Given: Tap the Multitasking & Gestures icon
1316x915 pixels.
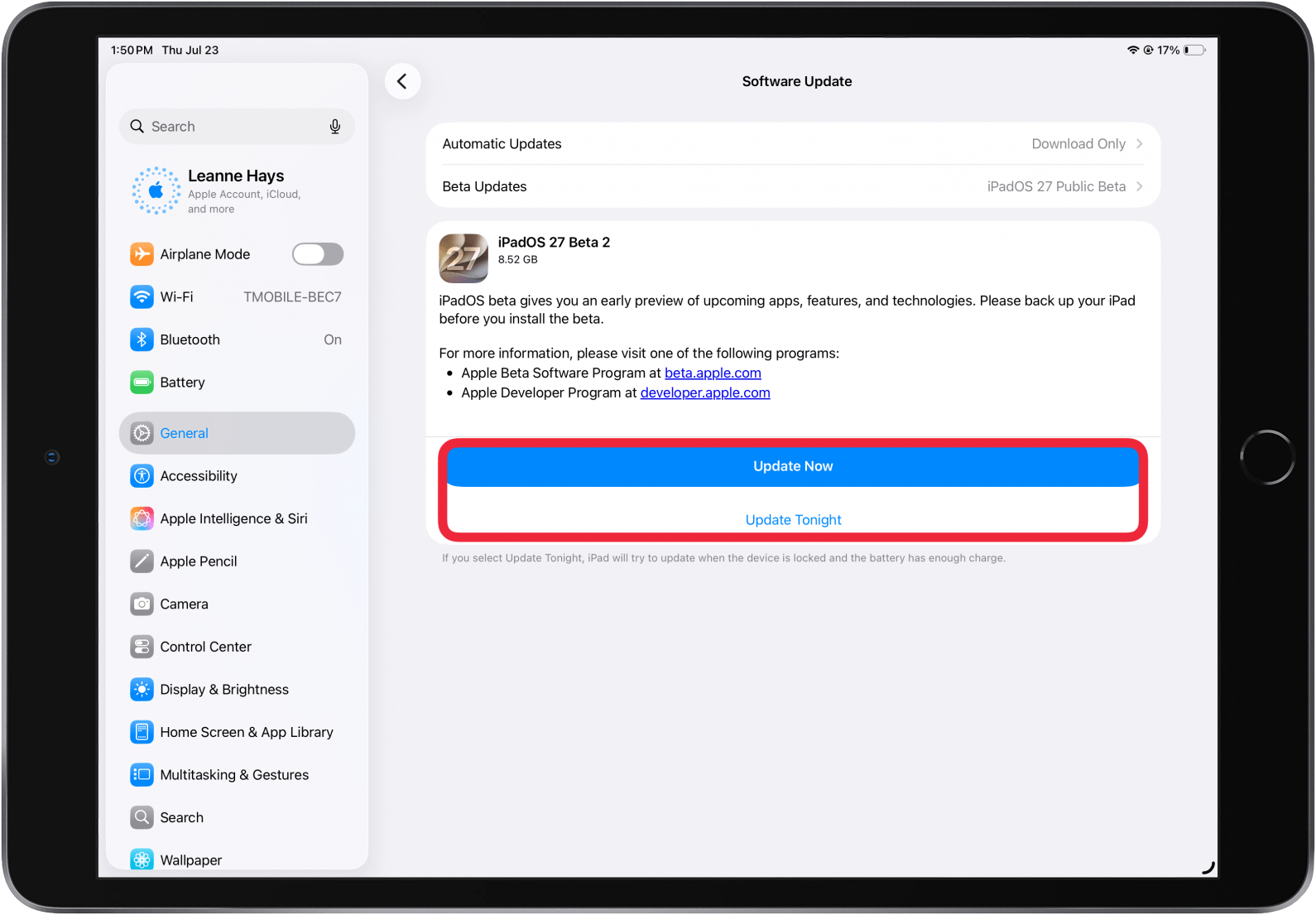Looking at the screenshot, I should (142, 775).
